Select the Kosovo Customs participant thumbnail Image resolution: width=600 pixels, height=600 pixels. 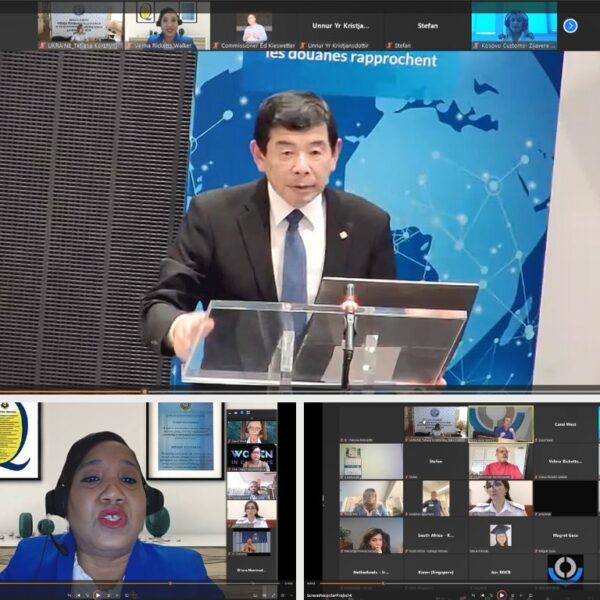[514, 26]
